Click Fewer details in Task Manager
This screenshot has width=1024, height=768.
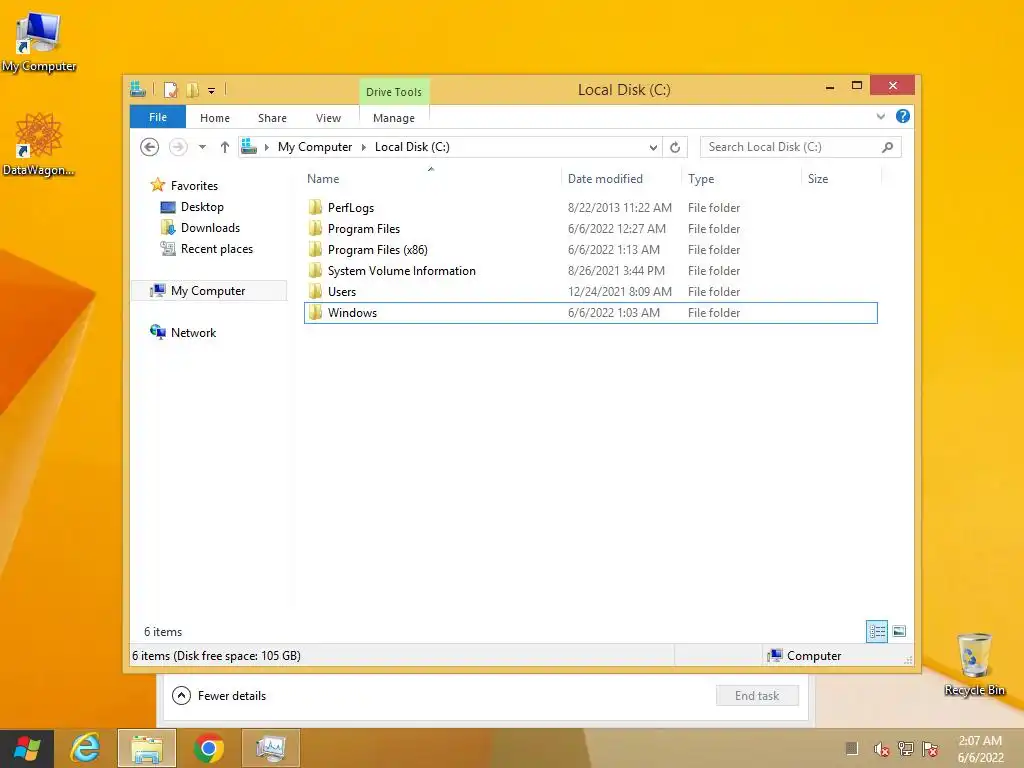tap(219, 696)
